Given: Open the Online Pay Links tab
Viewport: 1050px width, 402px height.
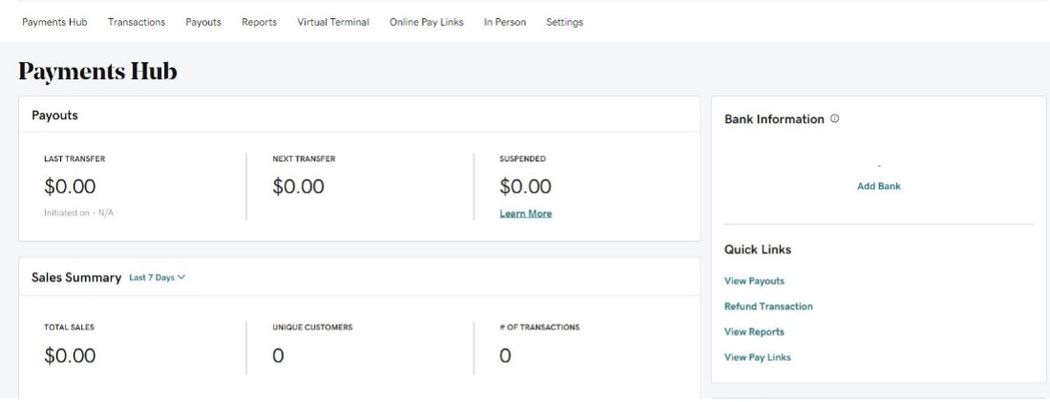Looking at the screenshot, I should (x=426, y=22).
